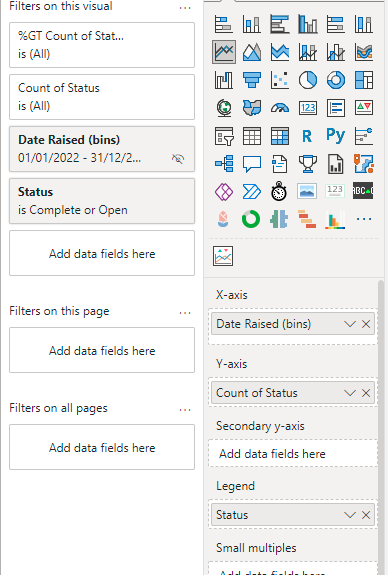The width and height of the screenshot is (388, 575).
Task: Open Filters on all pages more options
Action: point(185,410)
